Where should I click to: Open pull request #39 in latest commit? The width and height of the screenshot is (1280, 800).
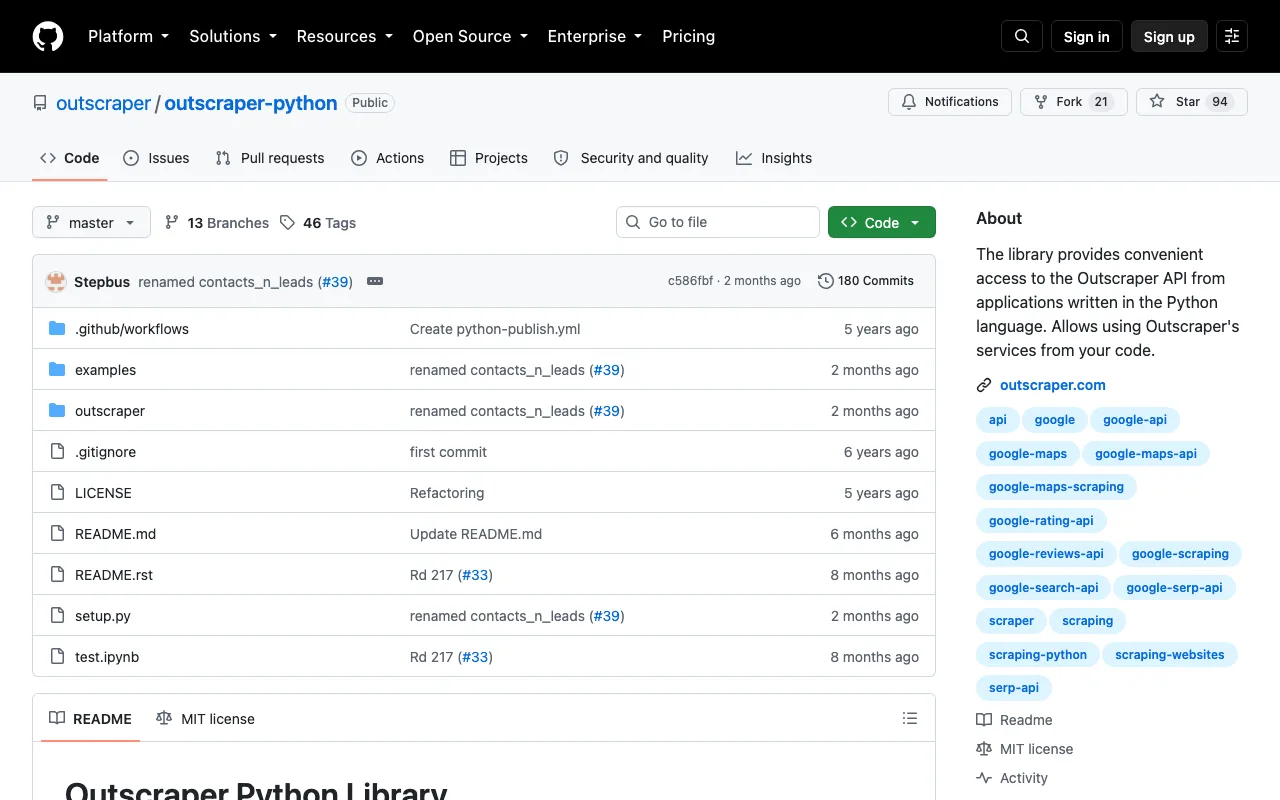(336, 282)
